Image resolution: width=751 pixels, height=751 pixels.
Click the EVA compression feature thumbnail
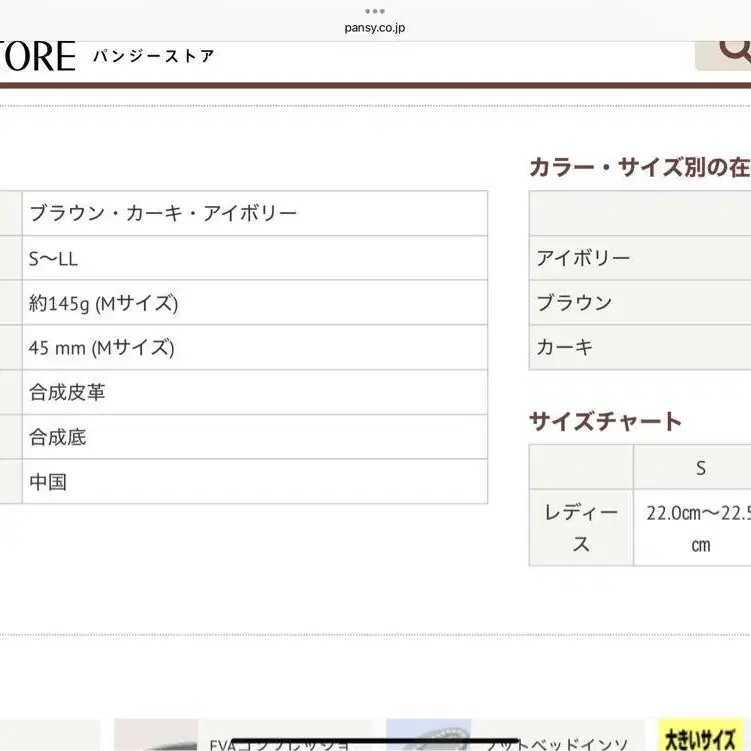click(242, 736)
